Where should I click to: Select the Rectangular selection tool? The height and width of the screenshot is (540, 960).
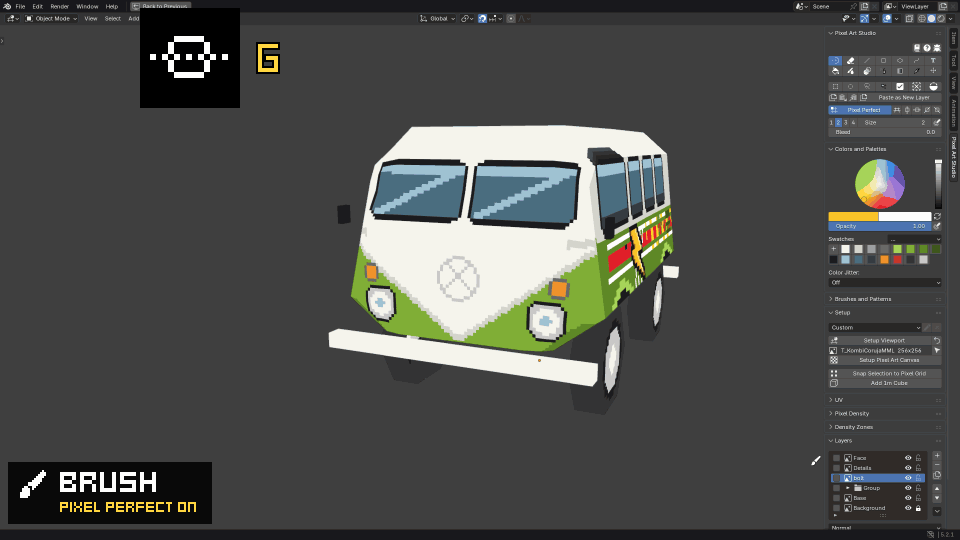pos(835,86)
